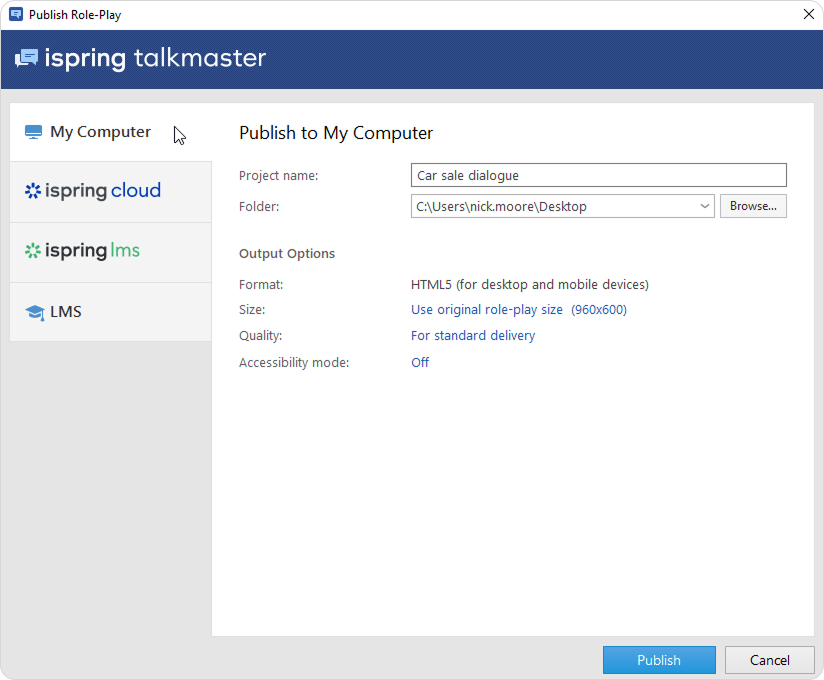This screenshot has width=824, height=680.
Task: Click the Publish button
Action: (659, 660)
